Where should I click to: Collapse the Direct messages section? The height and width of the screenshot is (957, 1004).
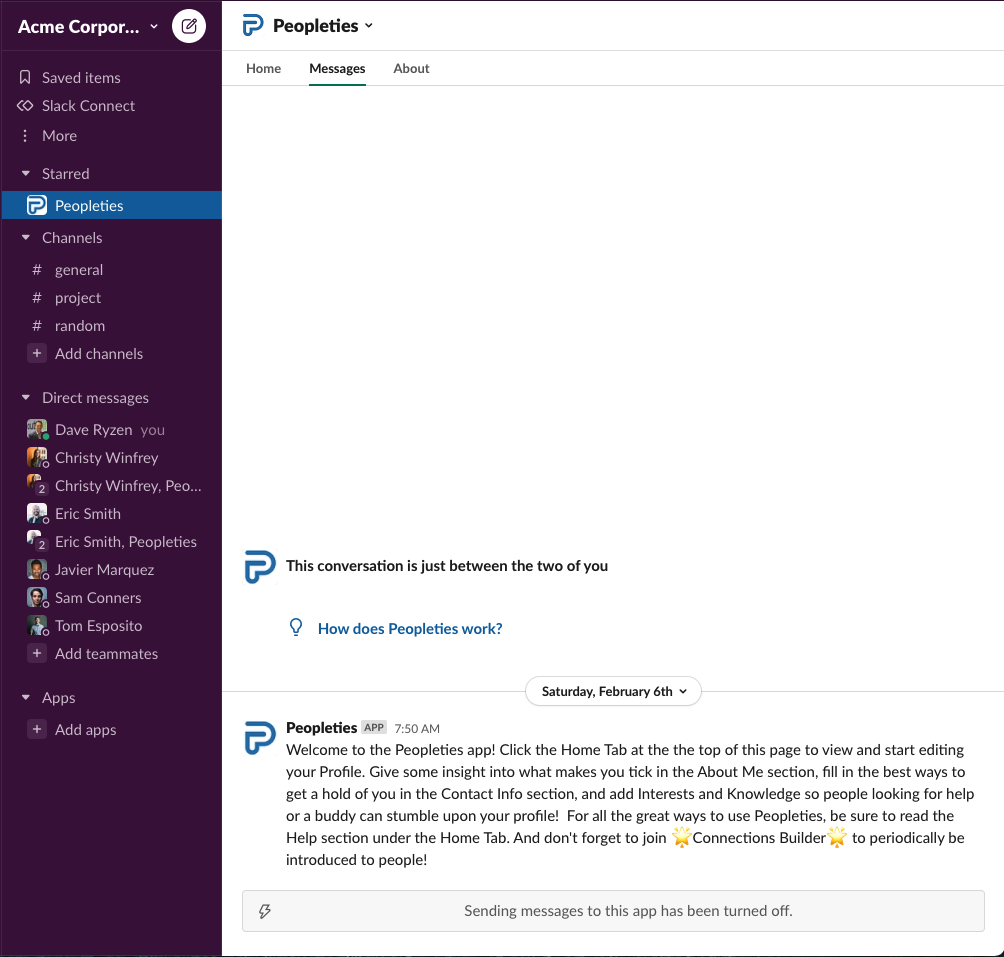26,398
